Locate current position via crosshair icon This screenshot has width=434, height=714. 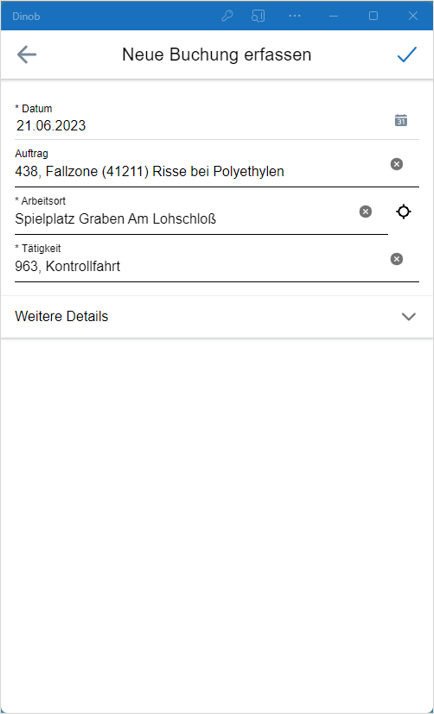(x=403, y=212)
